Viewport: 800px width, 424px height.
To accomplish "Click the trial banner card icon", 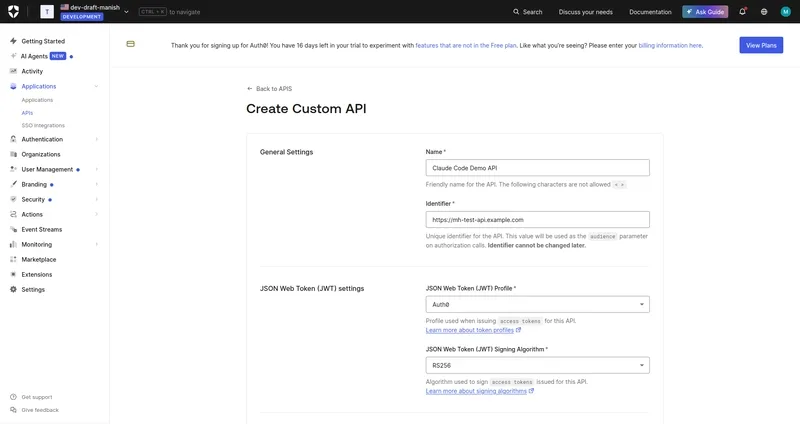I will click(x=131, y=44).
